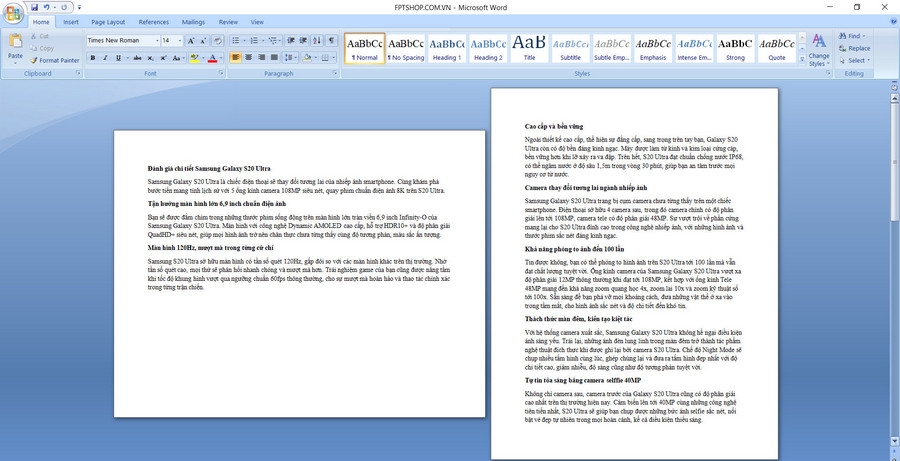Select Center alignment

(249, 58)
